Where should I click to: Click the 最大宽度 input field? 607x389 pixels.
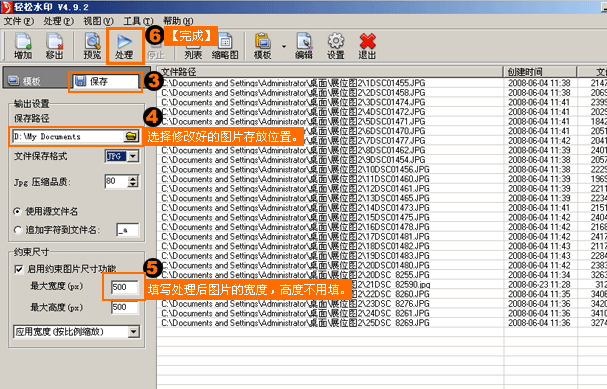tap(124, 287)
